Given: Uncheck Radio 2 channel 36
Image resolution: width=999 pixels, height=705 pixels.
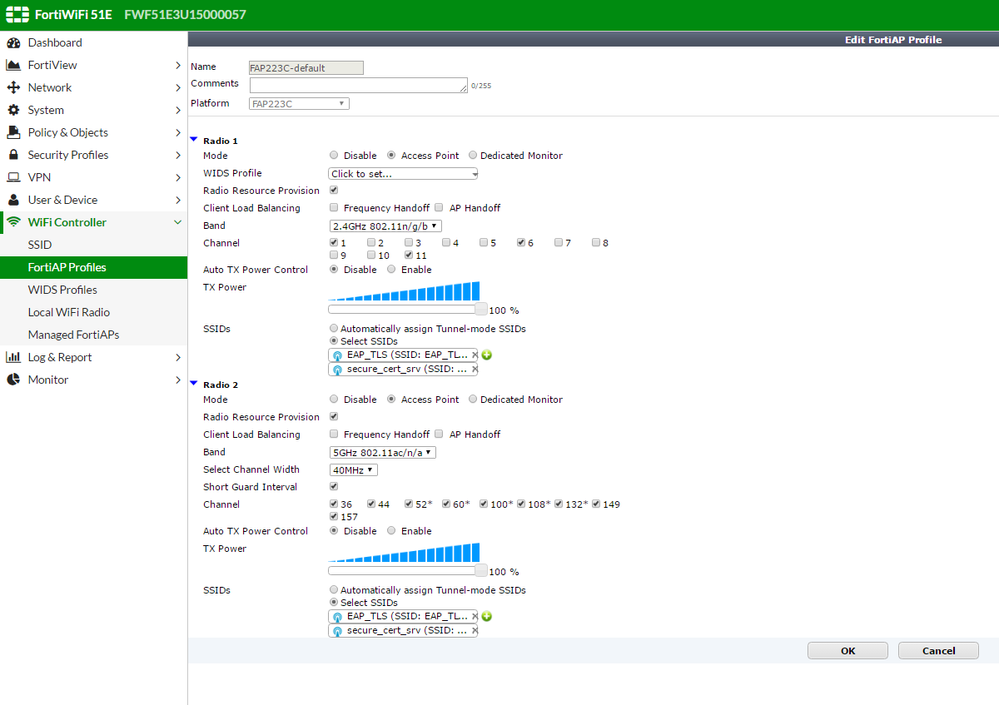Looking at the screenshot, I should click(x=334, y=503).
